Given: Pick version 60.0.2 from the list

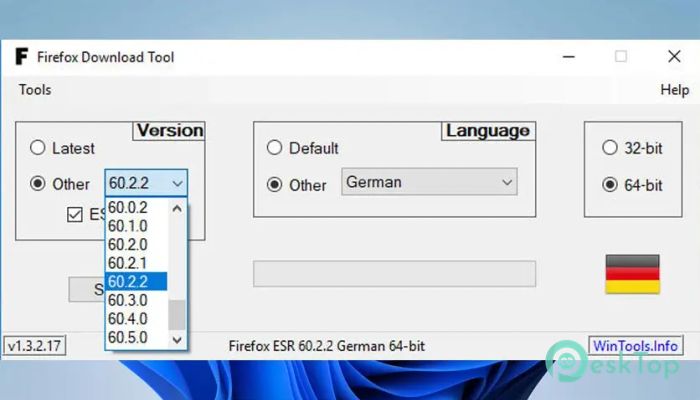Looking at the screenshot, I should pos(137,208).
